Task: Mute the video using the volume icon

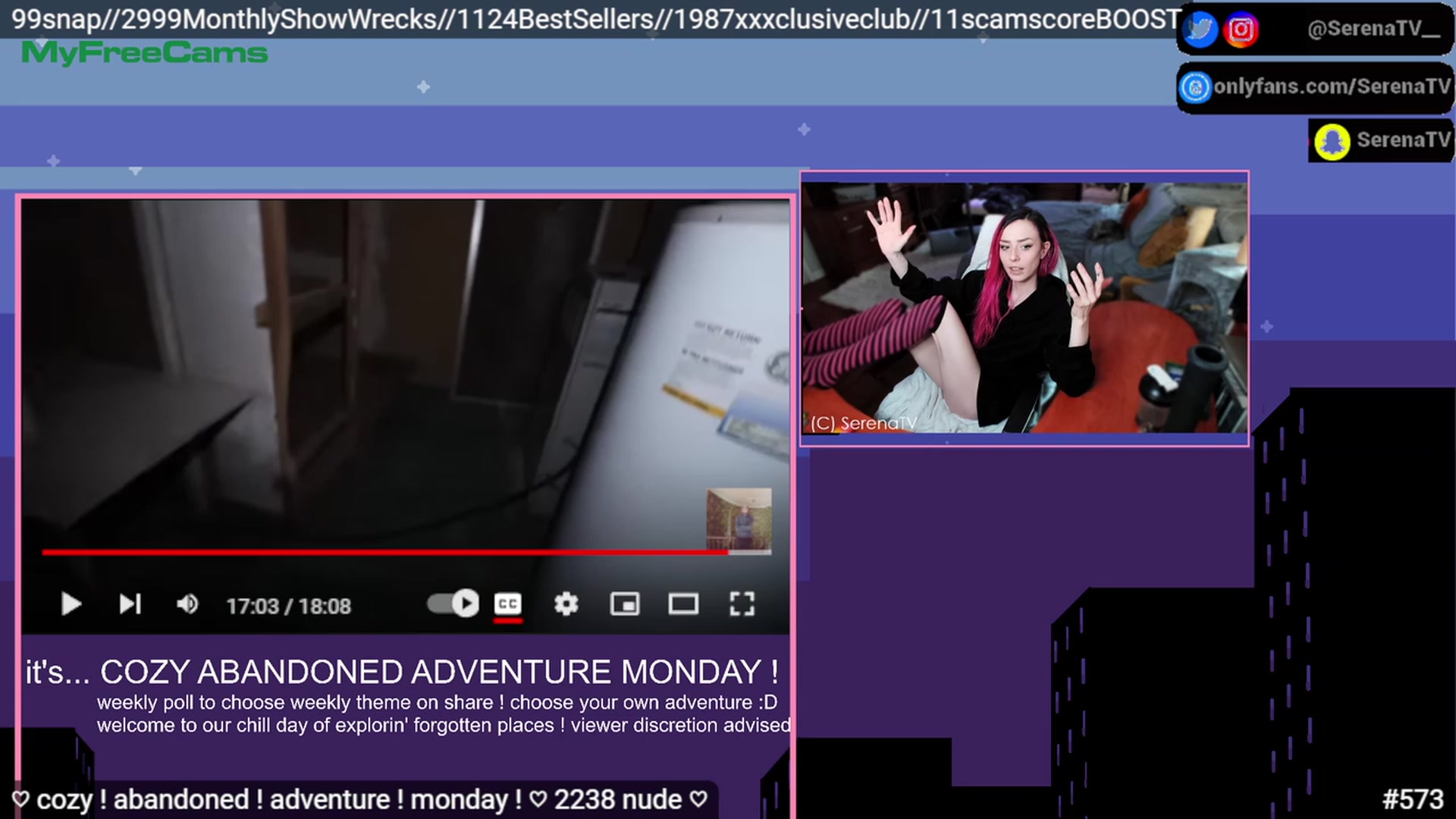Action: click(187, 604)
